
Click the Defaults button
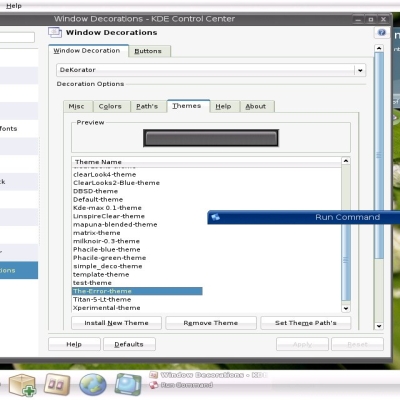pos(129,344)
